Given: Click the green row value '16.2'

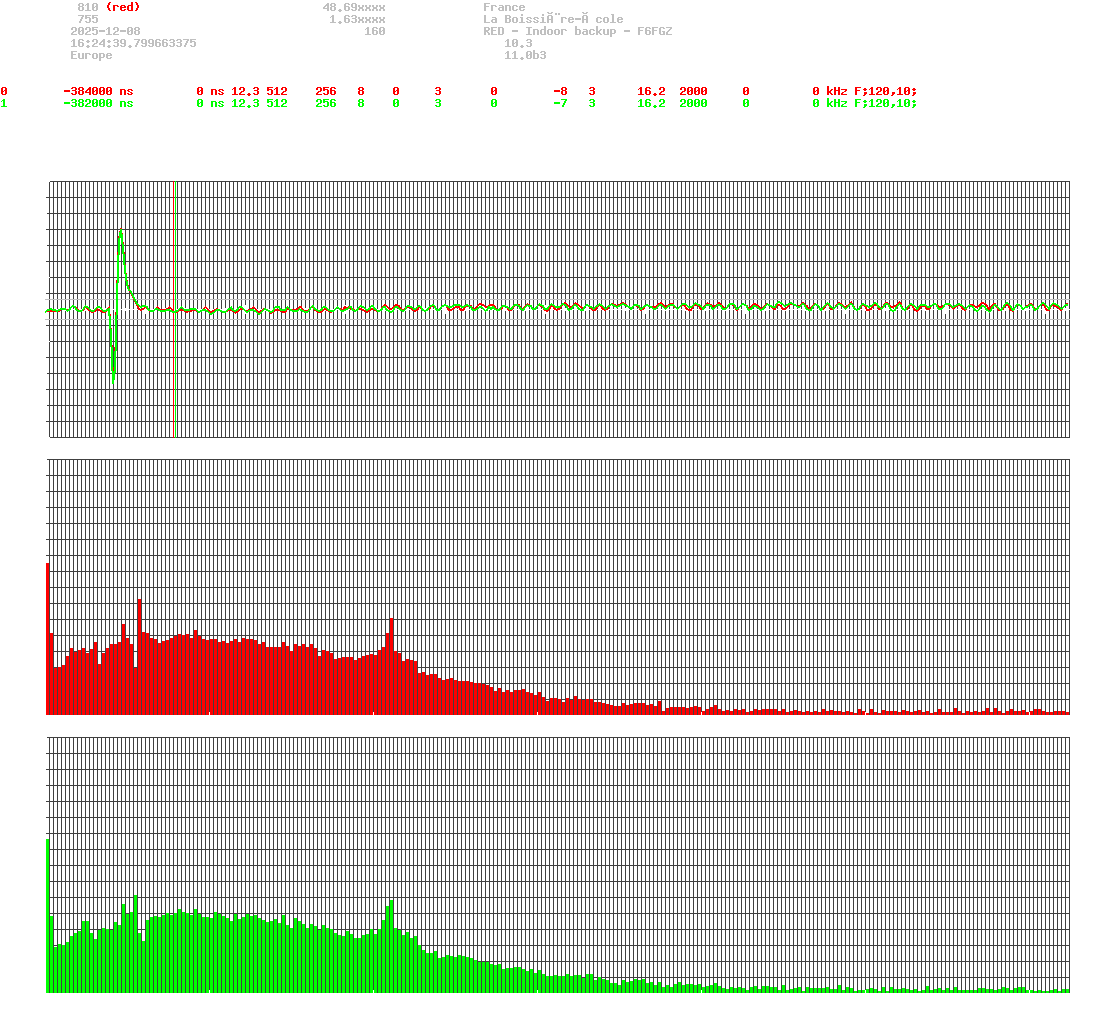Looking at the screenshot, I should point(651,103).
